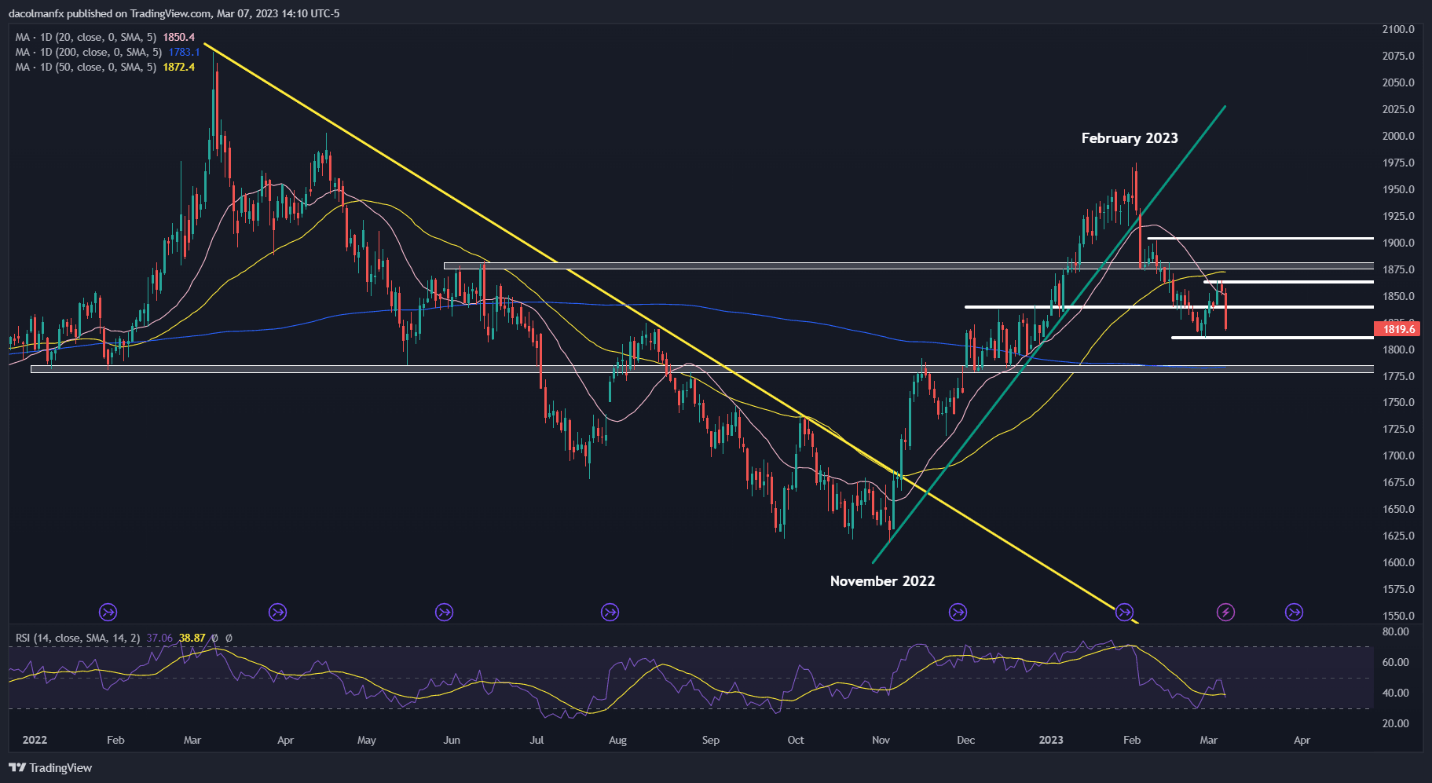Image resolution: width=1432 pixels, height=783 pixels.
Task: Click the TradingView logo at bottom left
Action: [x=51, y=766]
